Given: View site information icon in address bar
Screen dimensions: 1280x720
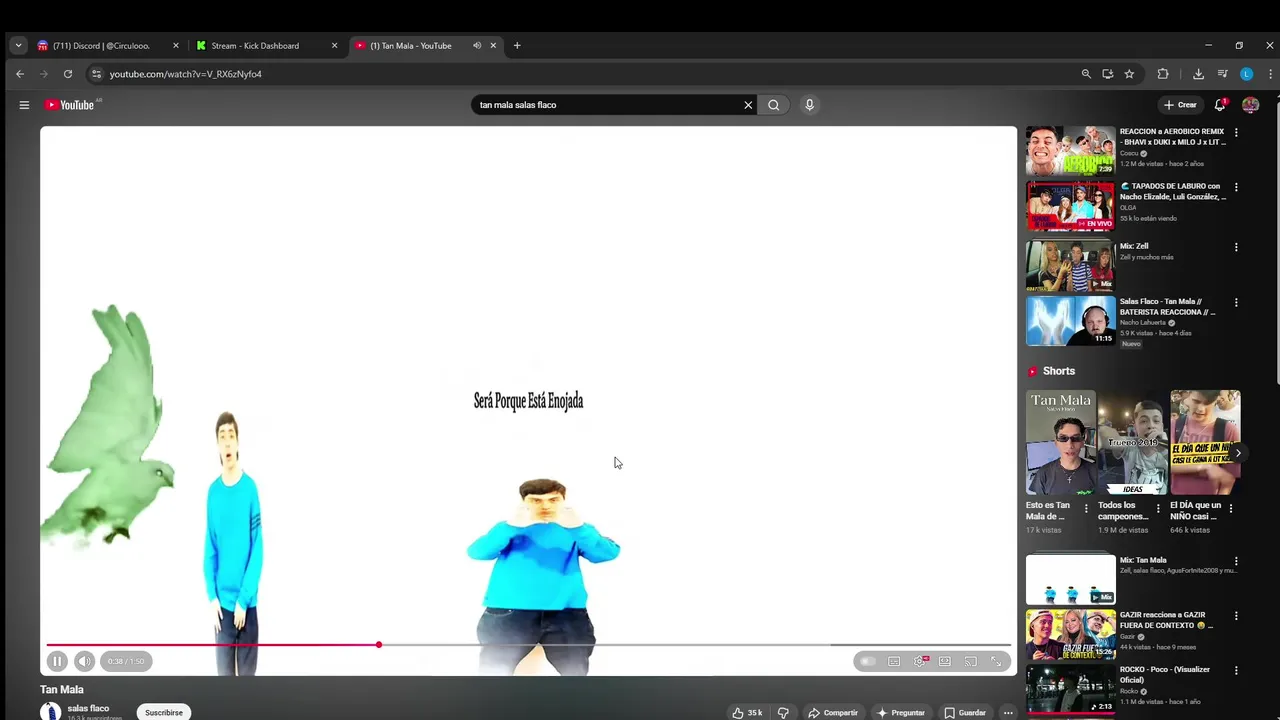Looking at the screenshot, I should [x=96, y=74].
